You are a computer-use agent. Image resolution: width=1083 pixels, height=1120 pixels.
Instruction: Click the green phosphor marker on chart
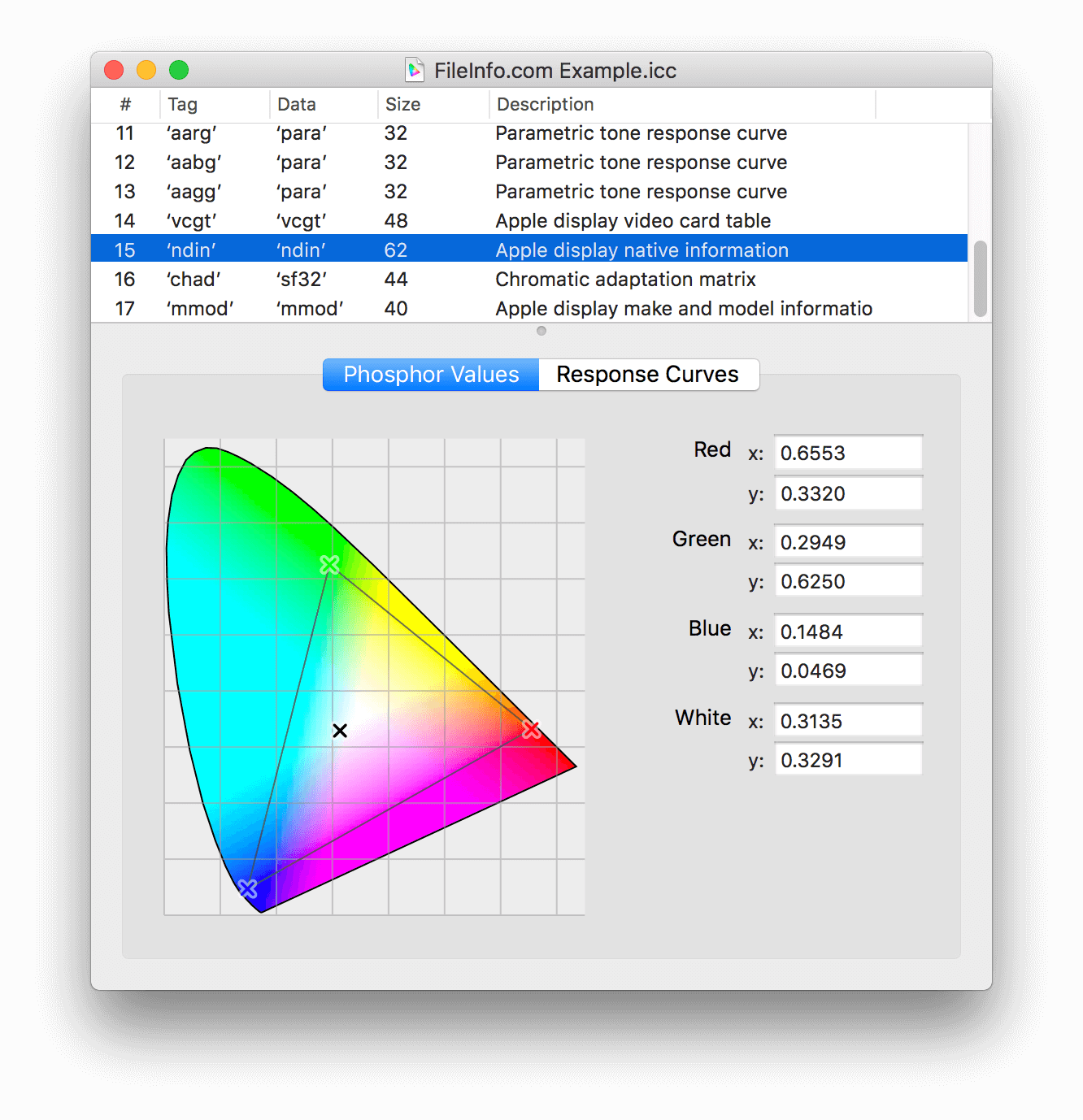[x=329, y=564]
